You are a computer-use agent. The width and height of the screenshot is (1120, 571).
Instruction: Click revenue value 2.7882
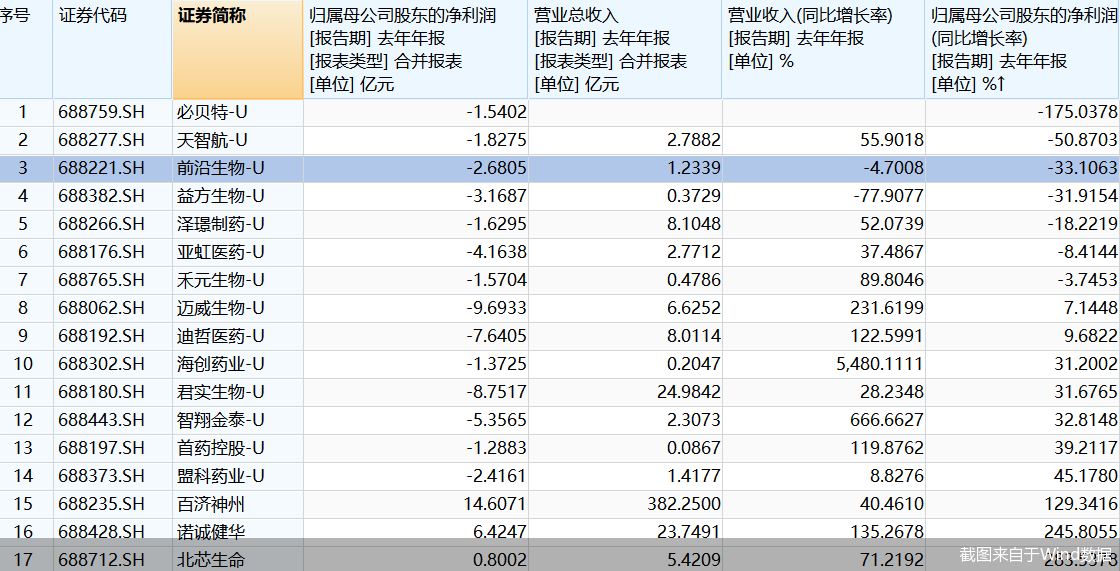click(694, 140)
